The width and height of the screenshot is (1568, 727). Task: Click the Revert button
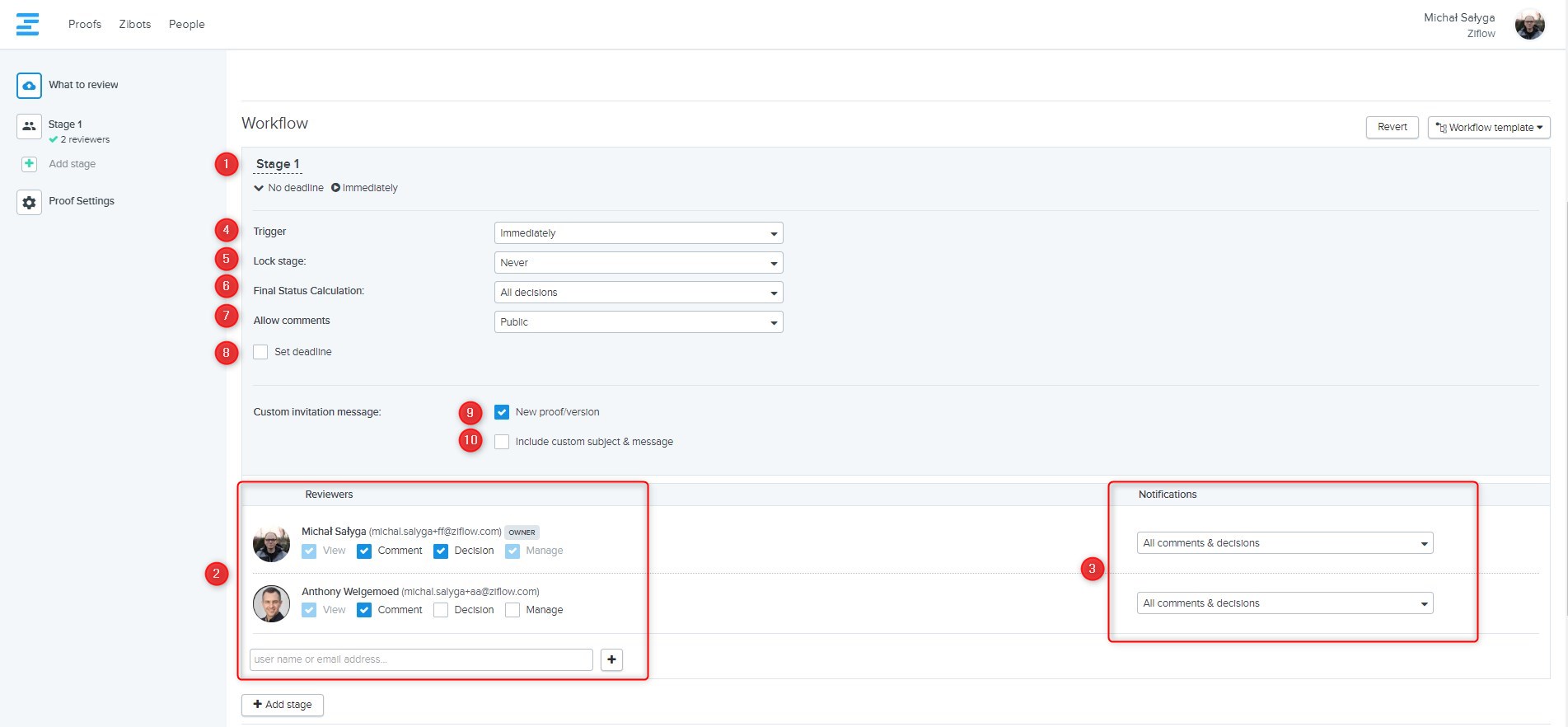(1392, 127)
